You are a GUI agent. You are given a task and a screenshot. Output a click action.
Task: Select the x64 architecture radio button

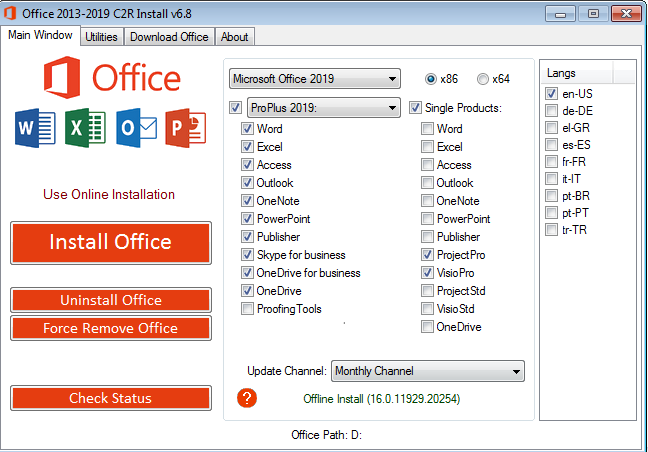(482, 79)
